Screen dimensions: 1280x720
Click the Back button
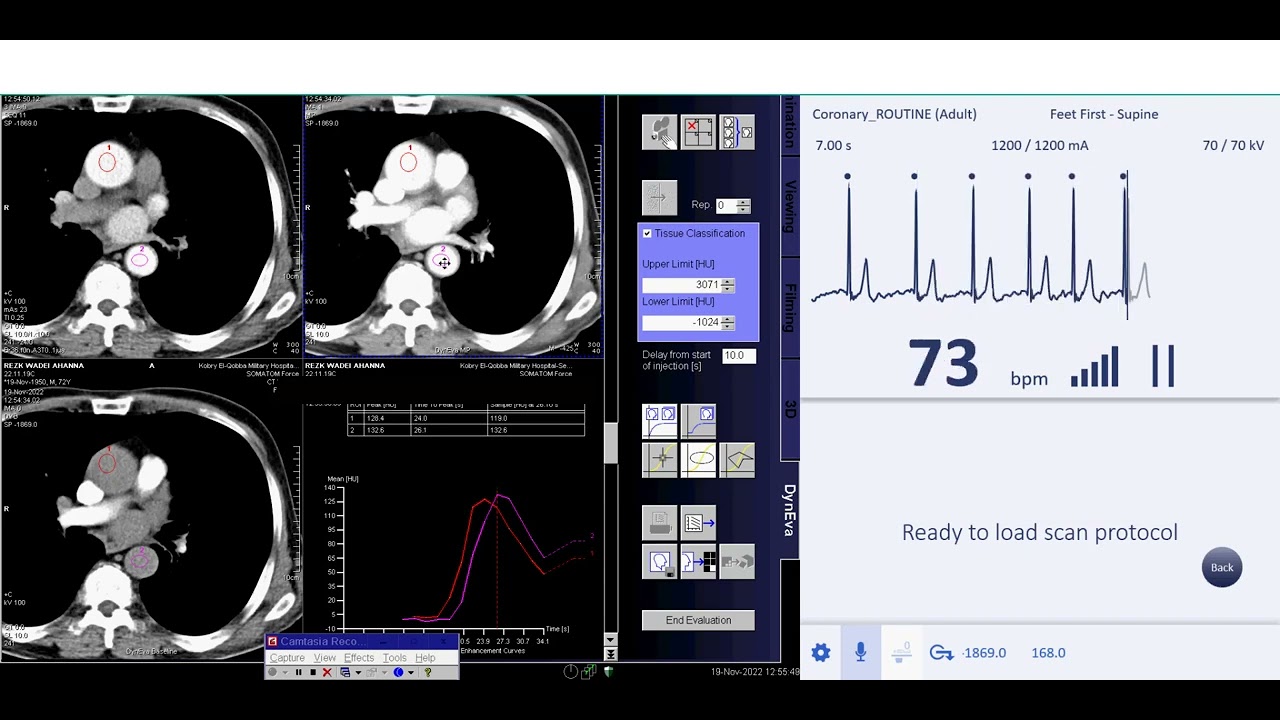pos(1222,567)
